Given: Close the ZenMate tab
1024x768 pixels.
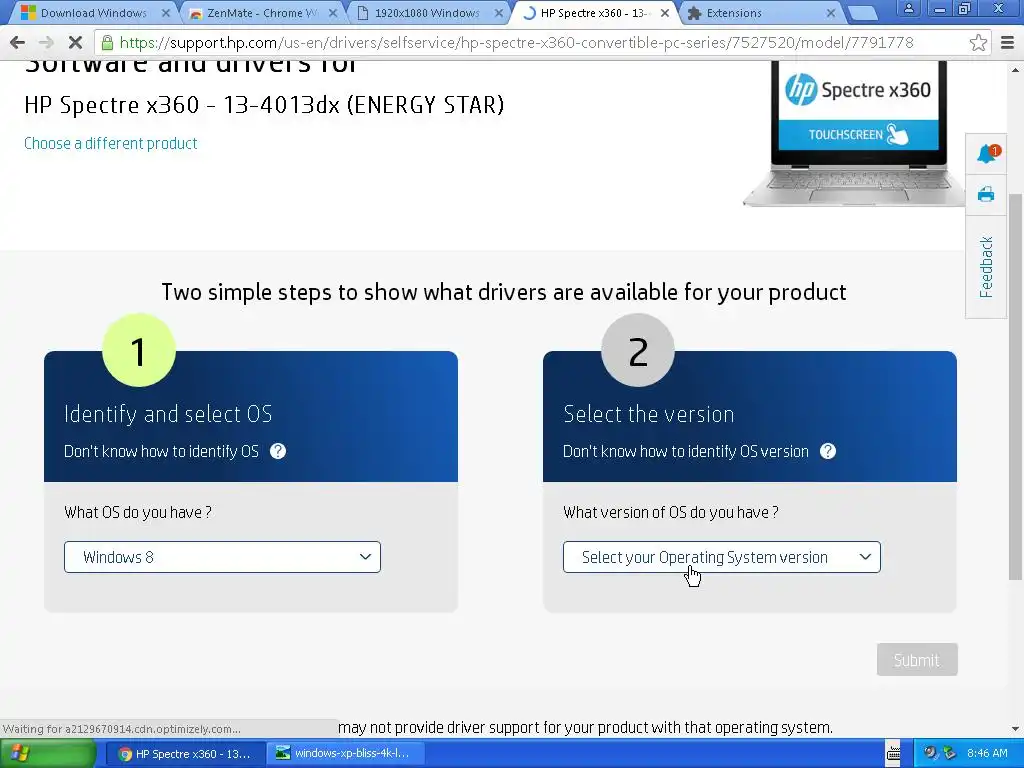Looking at the screenshot, I should (x=332, y=13).
